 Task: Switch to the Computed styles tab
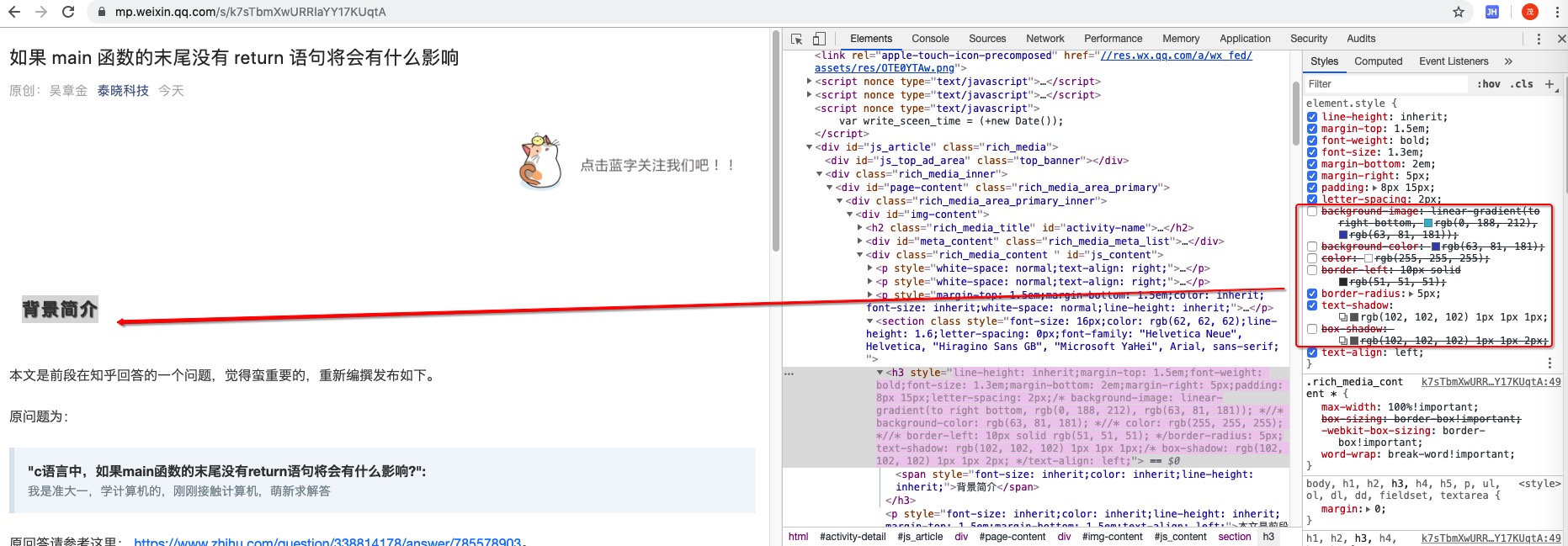click(1378, 61)
